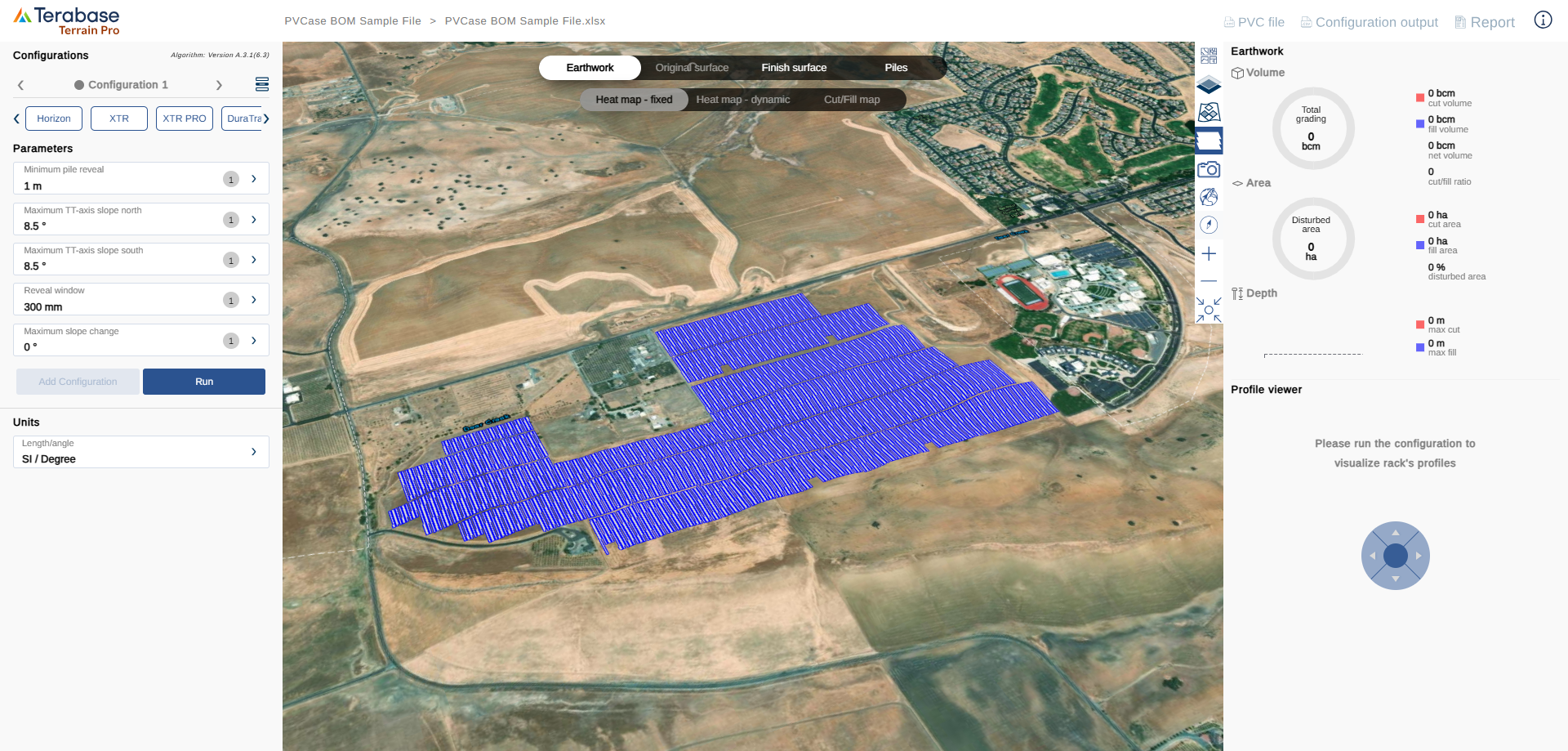Click the fill volume blue swatch
The width and height of the screenshot is (1568, 751).
(x=1420, y=123)
